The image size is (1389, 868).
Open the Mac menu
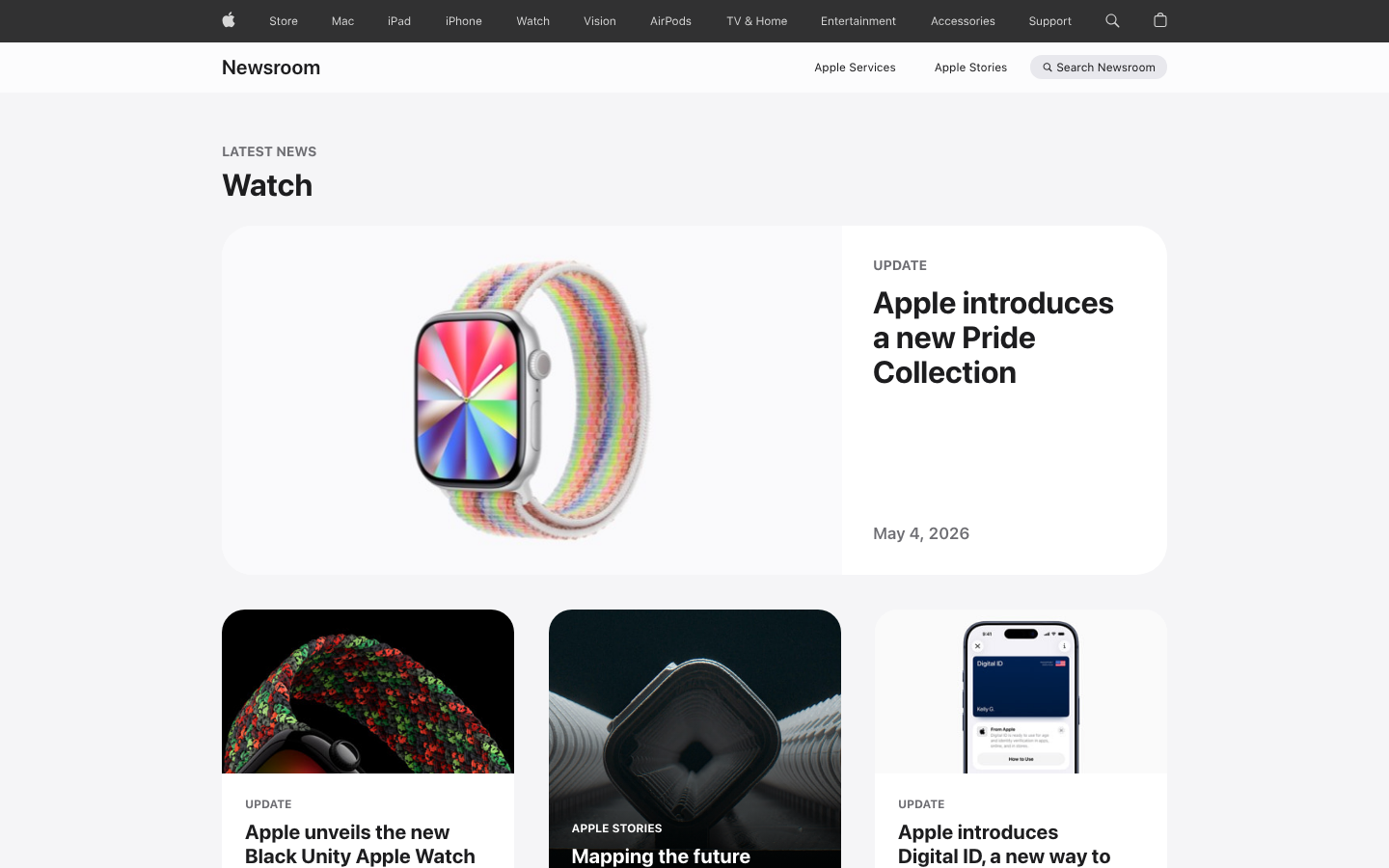click(x=342, y=21)
